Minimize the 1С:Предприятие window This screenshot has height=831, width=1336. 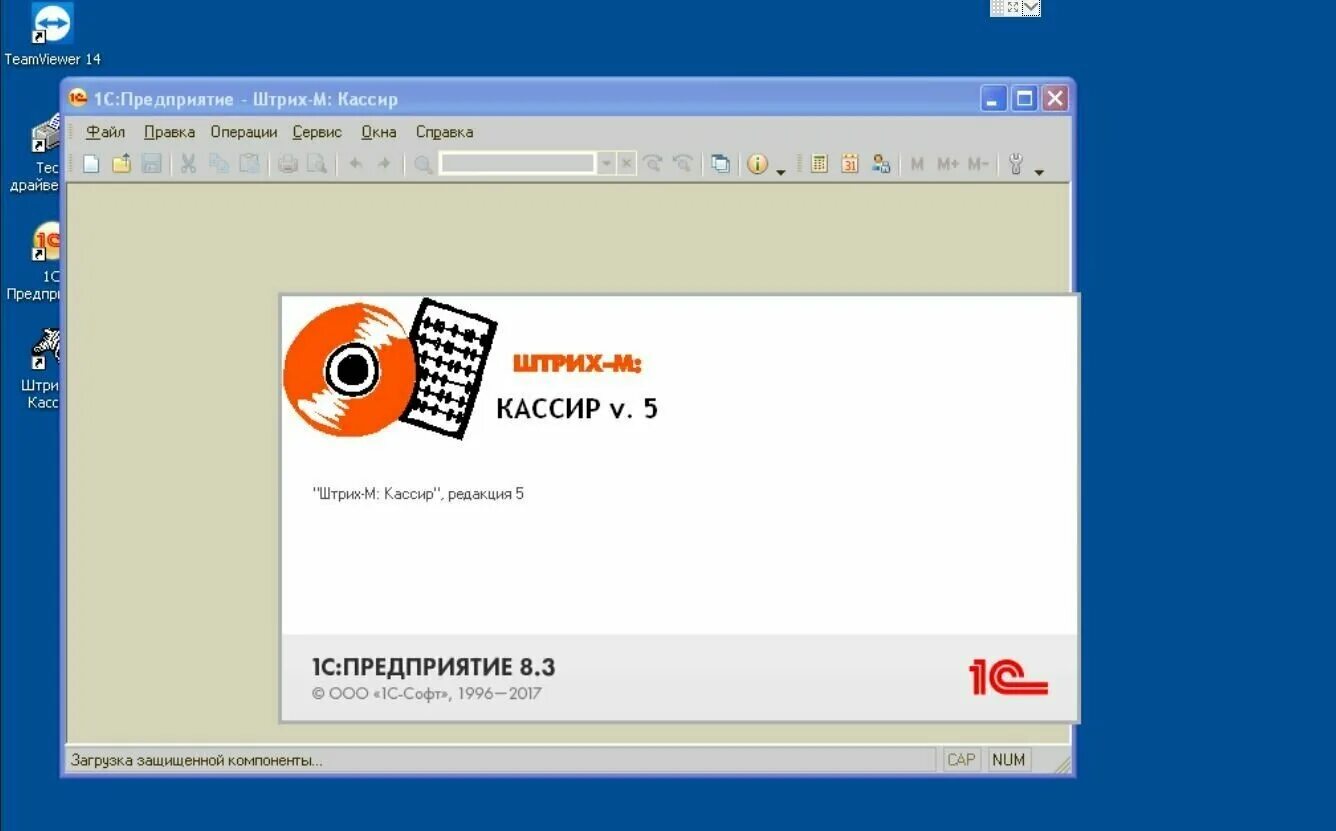993,98
